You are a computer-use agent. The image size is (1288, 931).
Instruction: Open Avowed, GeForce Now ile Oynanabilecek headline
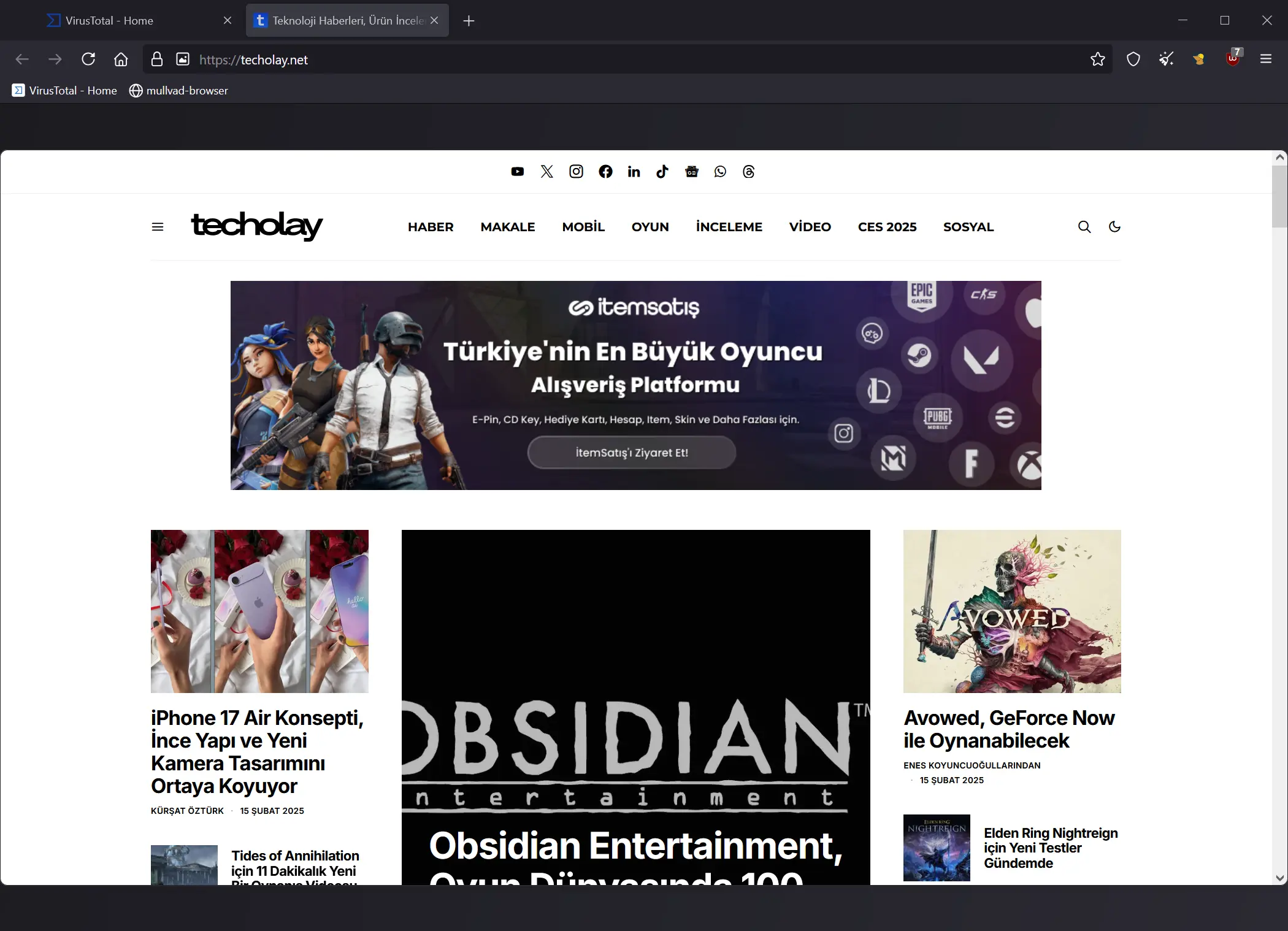point(1009,729)
